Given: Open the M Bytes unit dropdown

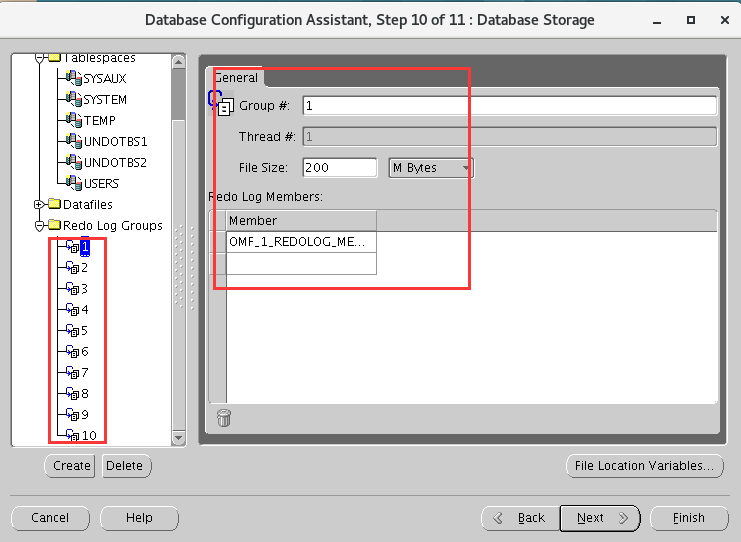Looking at the screenshot, I should (431, 168).
